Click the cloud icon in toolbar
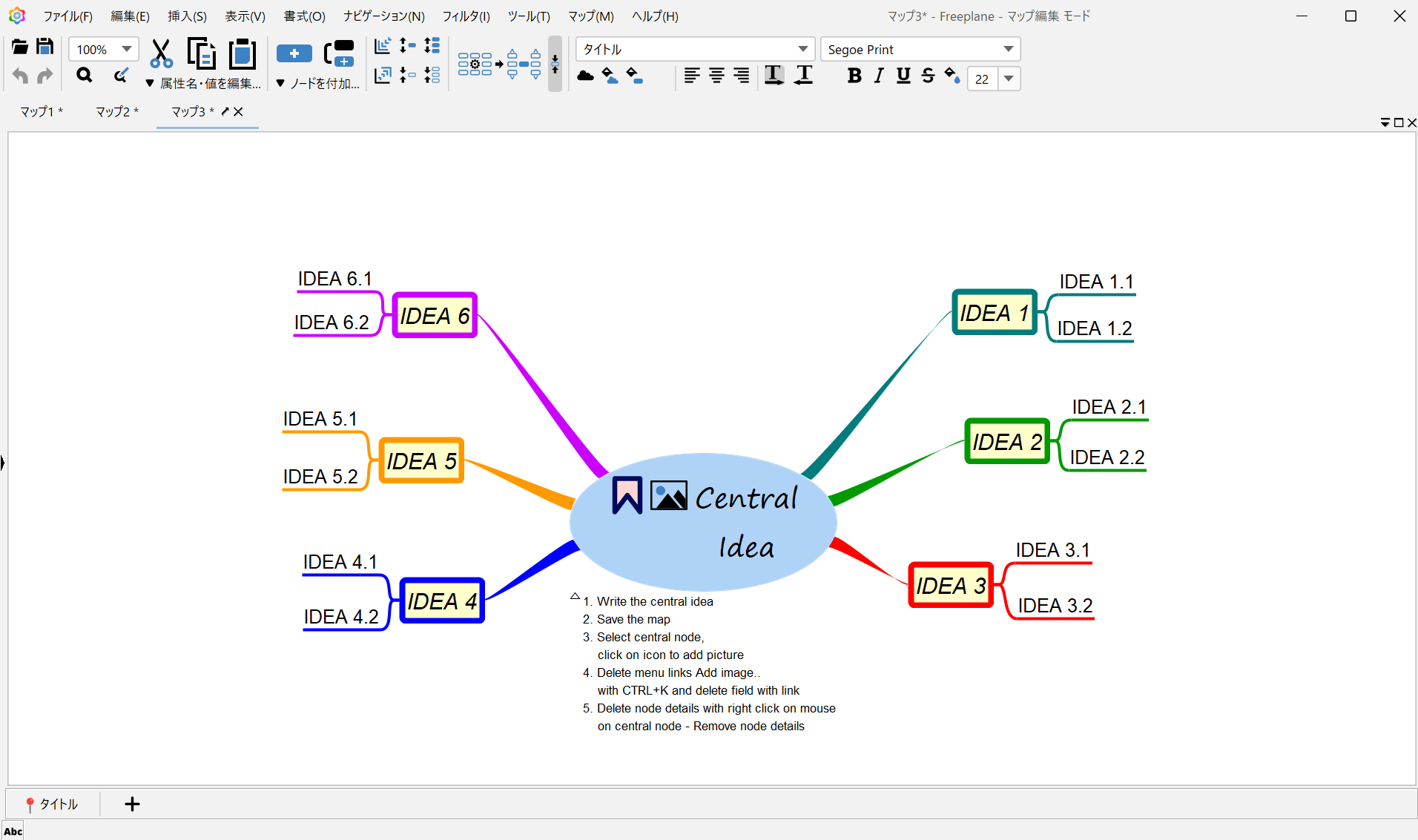The width and height of the screenshot is (1418, 840). pyautogui.click(x=585, y=76)
